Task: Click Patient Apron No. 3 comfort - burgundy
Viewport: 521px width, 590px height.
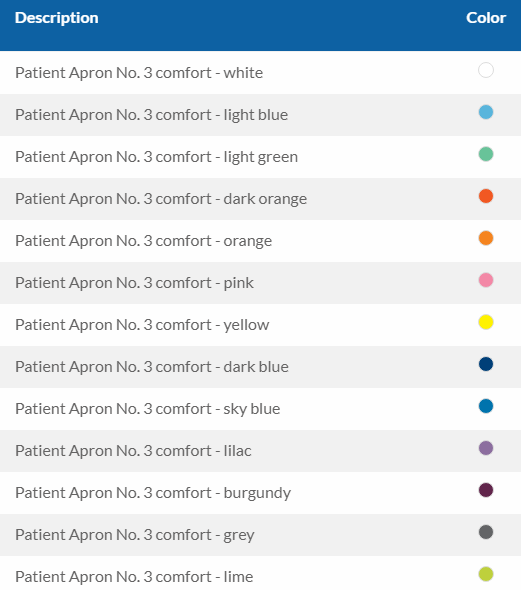Action: (x=153, y=493)
